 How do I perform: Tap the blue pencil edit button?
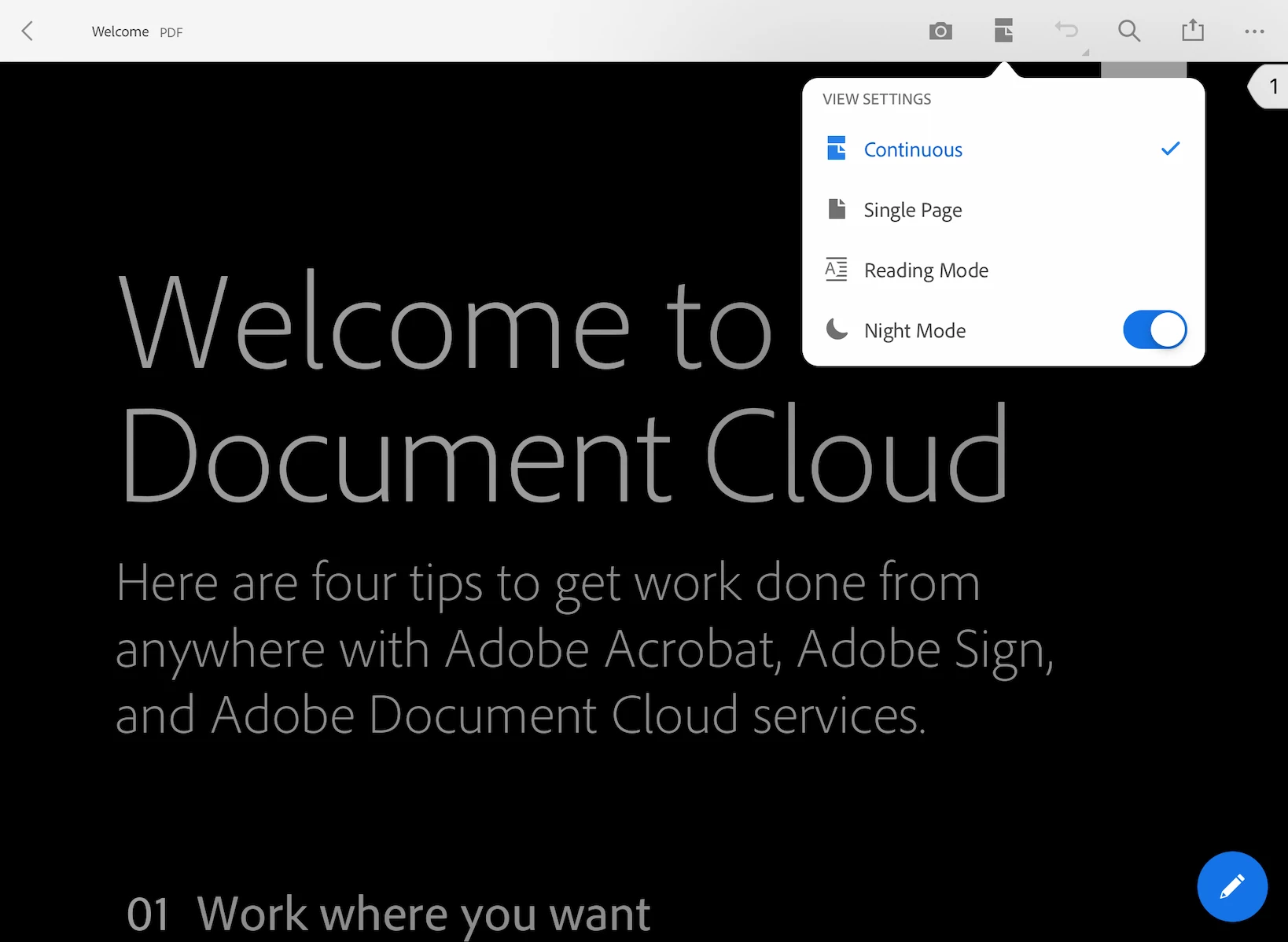(1232, 886)
